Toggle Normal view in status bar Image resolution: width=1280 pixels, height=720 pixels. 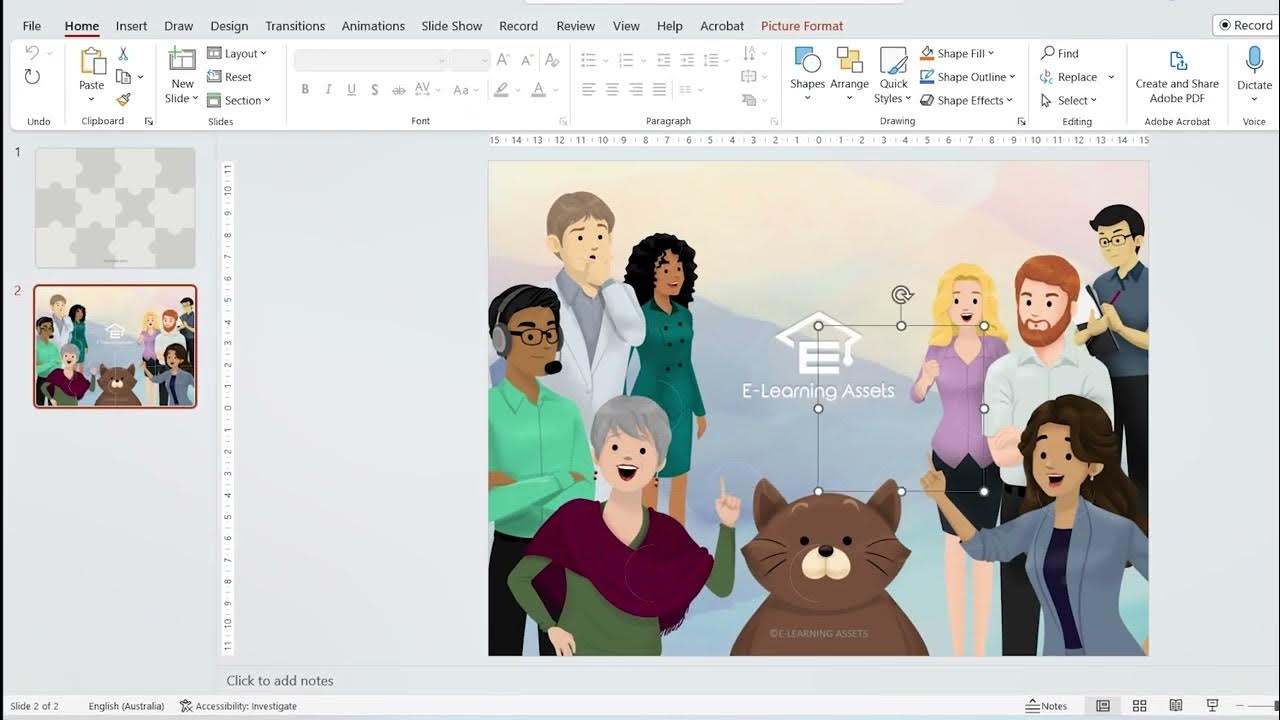(x=1102, y=706)
